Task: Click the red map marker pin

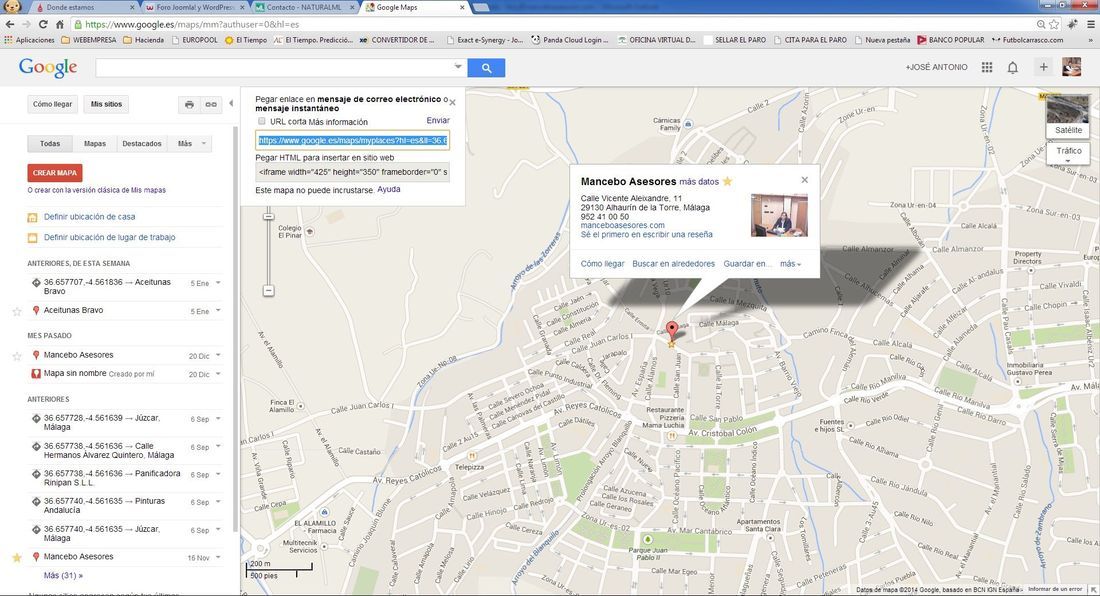Action: pos(671,330)
